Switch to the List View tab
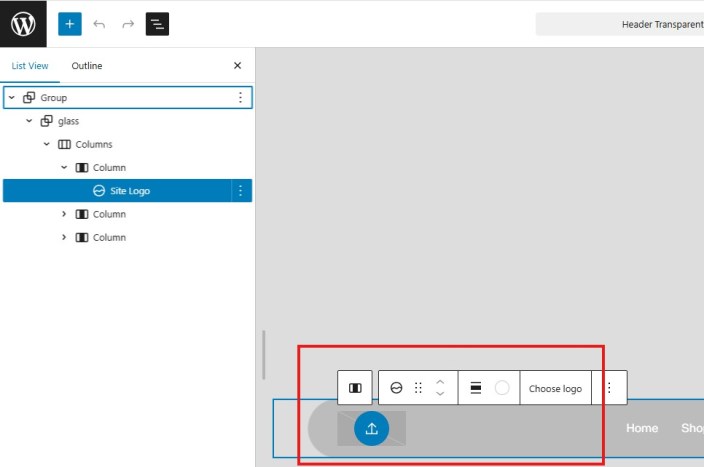704x467 pixels. pos(30,66)
